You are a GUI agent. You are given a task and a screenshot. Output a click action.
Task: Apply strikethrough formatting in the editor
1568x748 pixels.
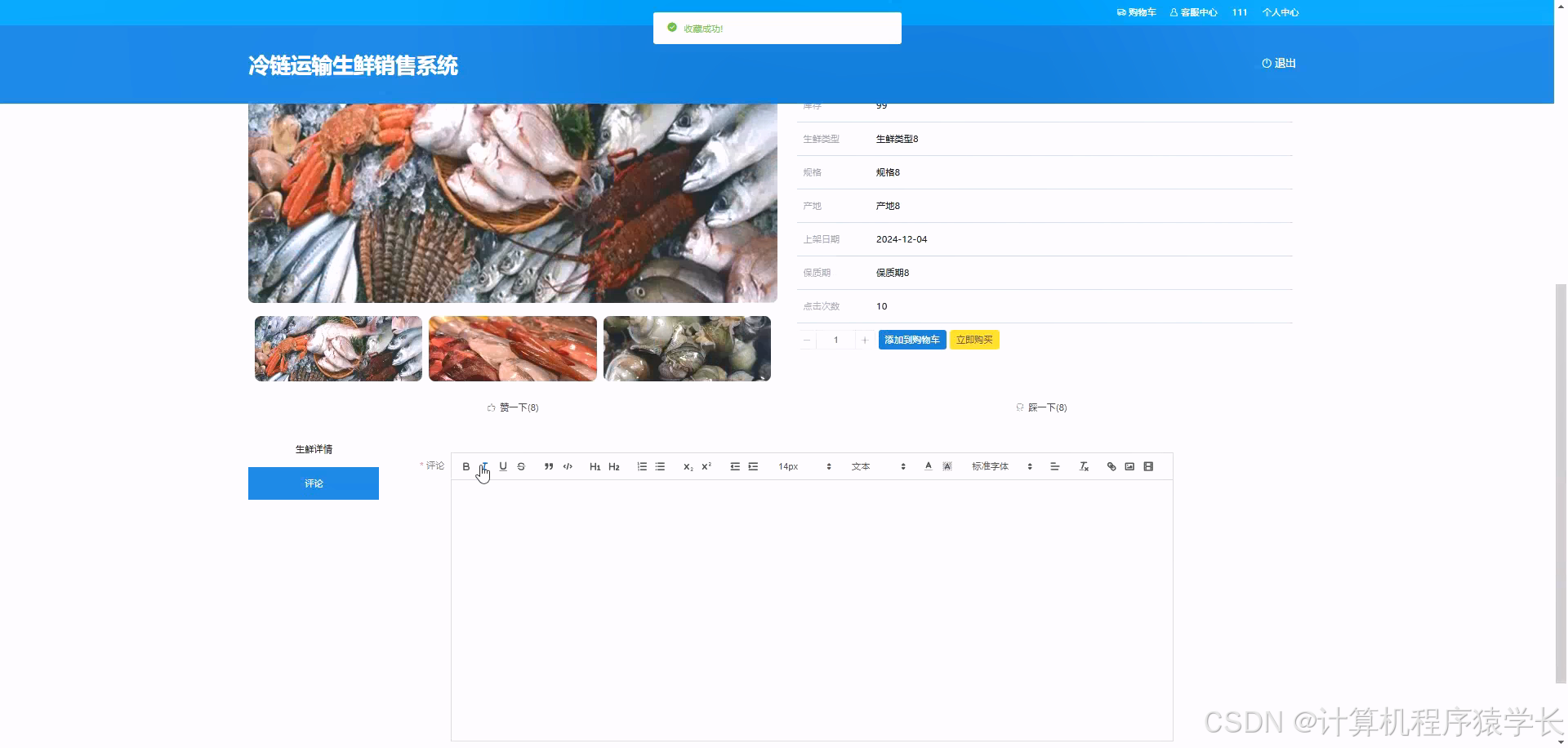coord(521,466)
